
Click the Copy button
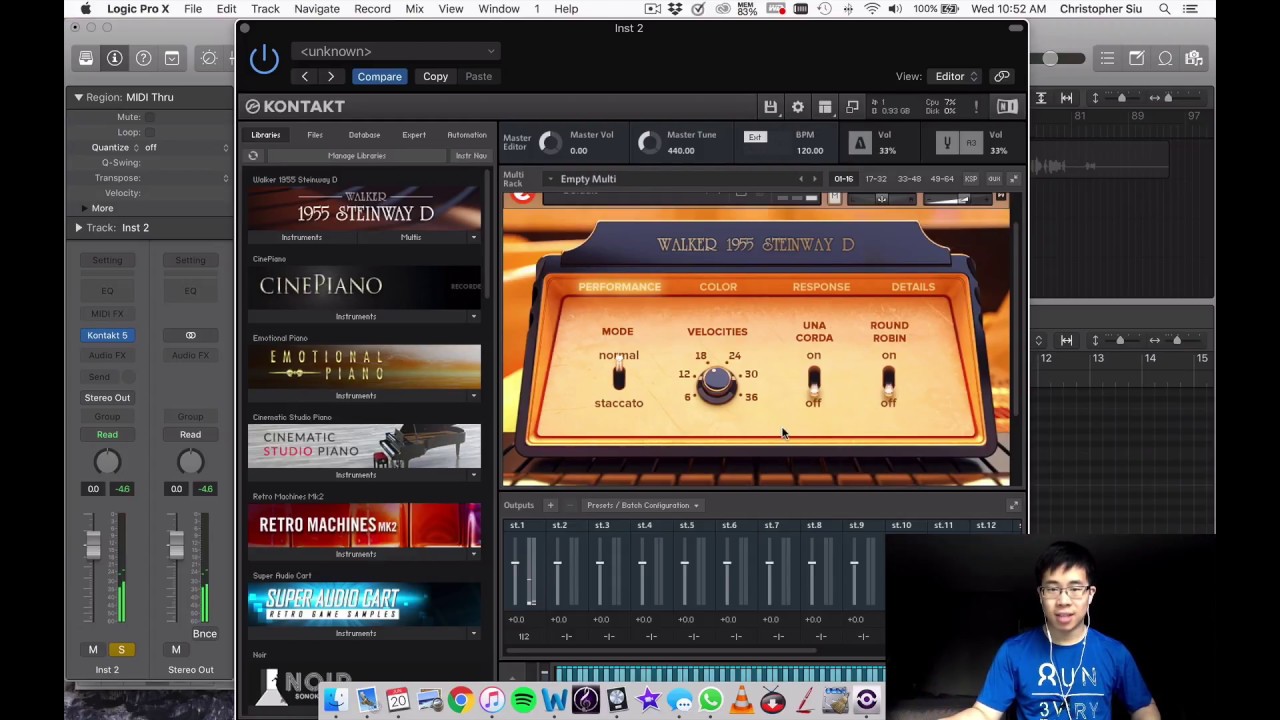coord(435,76)
